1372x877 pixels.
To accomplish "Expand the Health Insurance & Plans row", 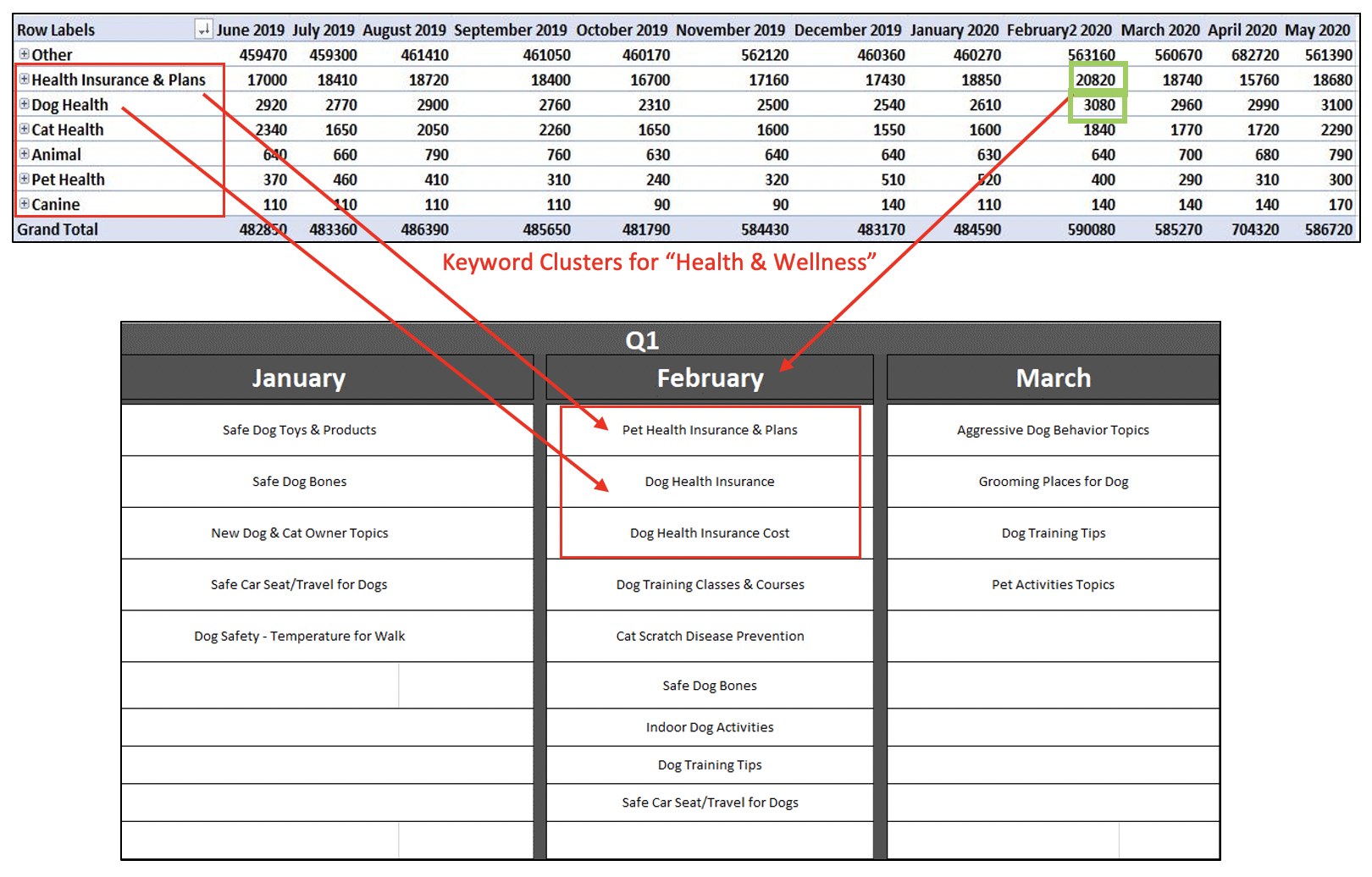I will [x=25, y=80].
